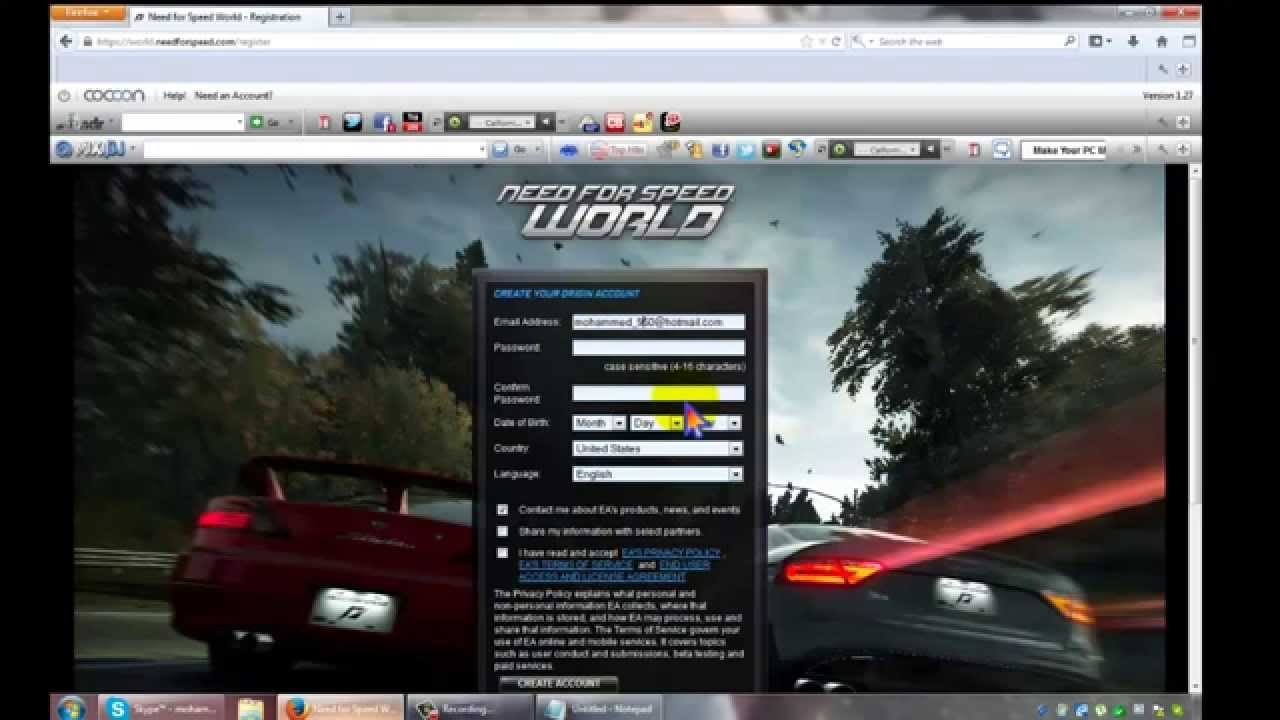Click the Help! item on the Cocoon toolbar
The width and height of the screenshot is (1280, 720).
(175, 96)
